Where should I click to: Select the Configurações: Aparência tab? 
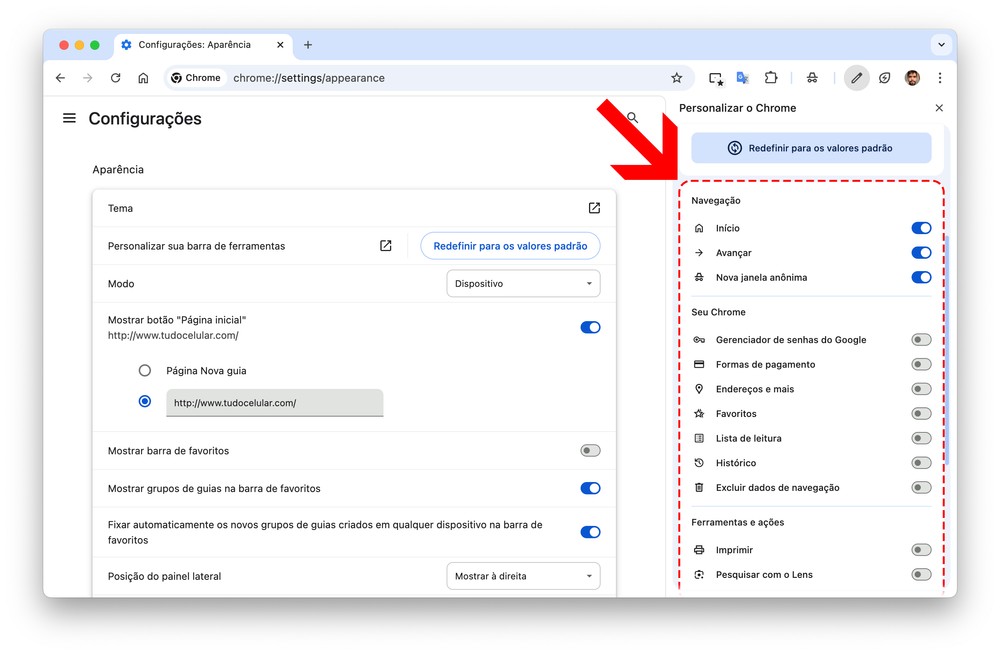203,45
